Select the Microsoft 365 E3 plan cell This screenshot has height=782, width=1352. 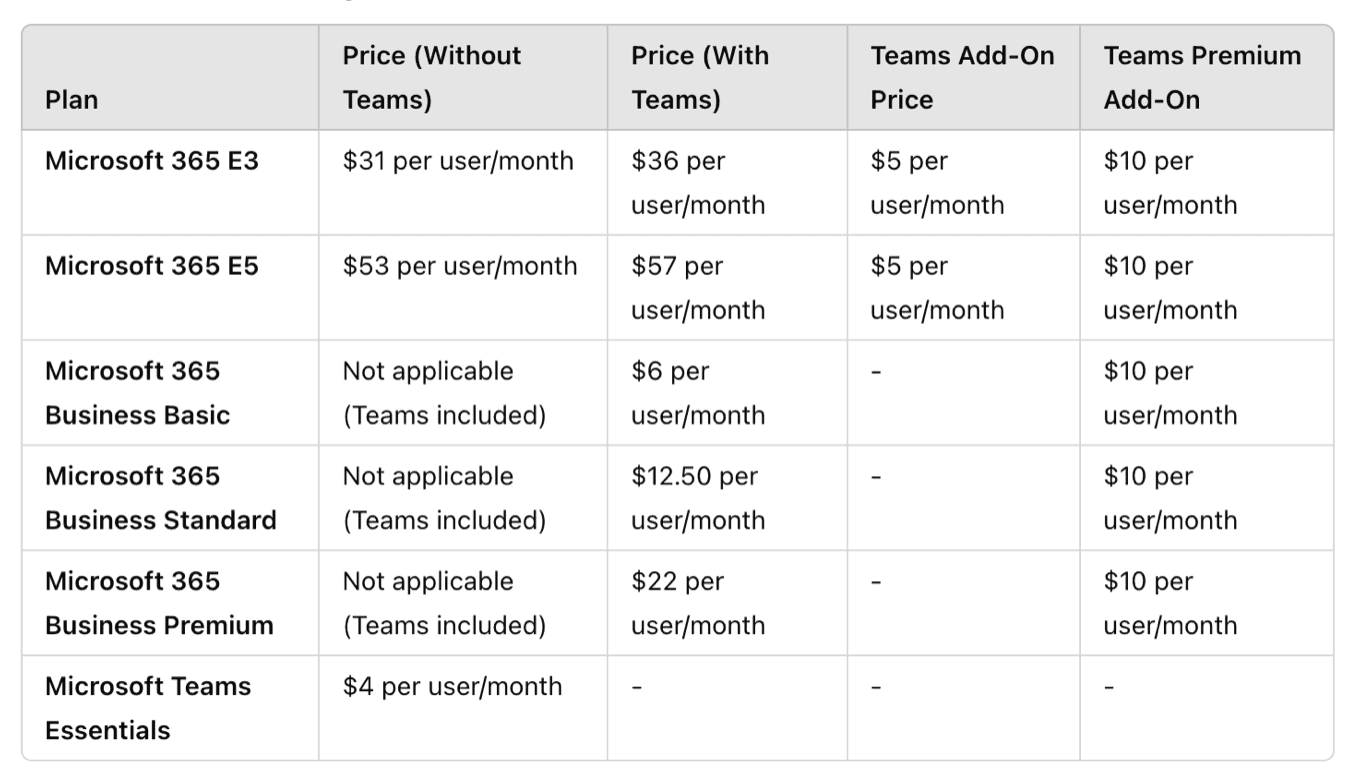[x=152, y=160]
